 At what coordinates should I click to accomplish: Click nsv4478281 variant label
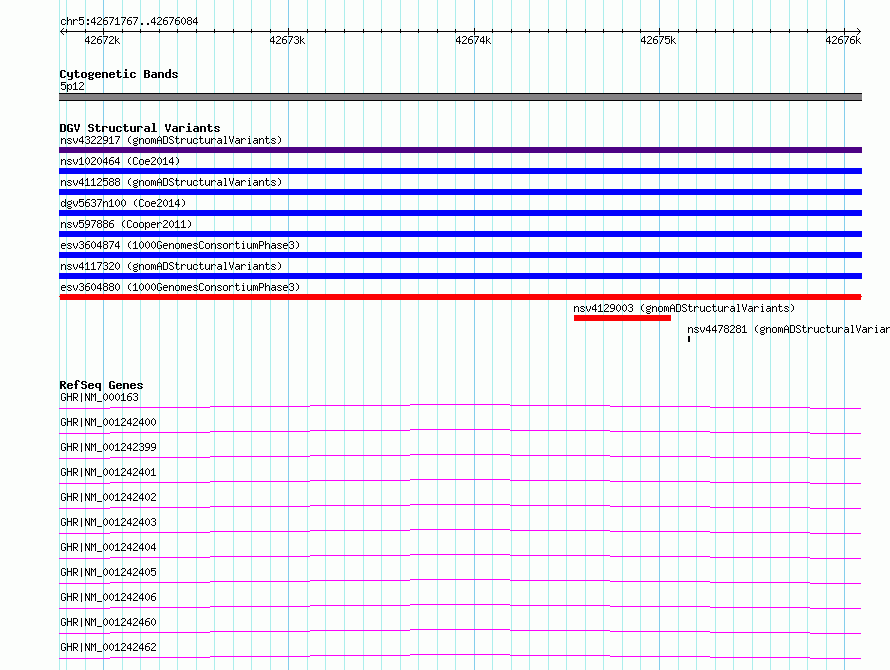788,329
